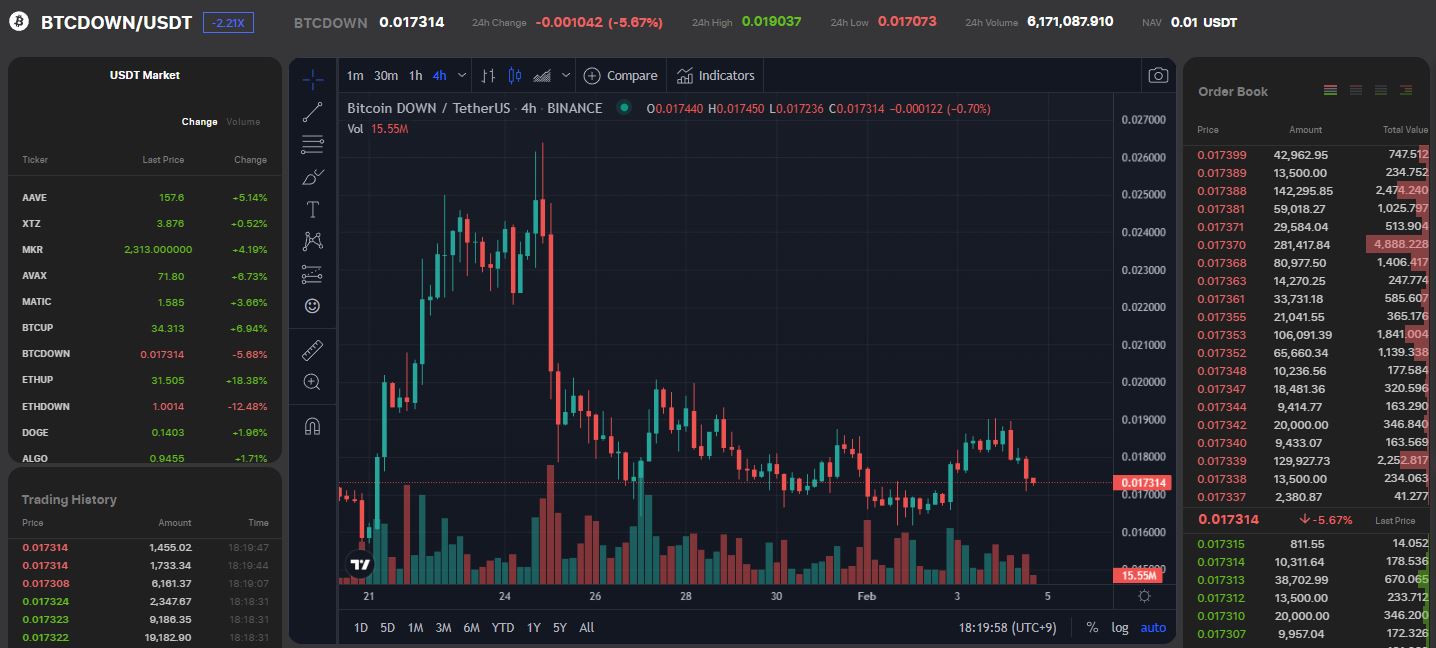Set date range to 6M
The image size is (1436, 648).
(x=471, y=627)
